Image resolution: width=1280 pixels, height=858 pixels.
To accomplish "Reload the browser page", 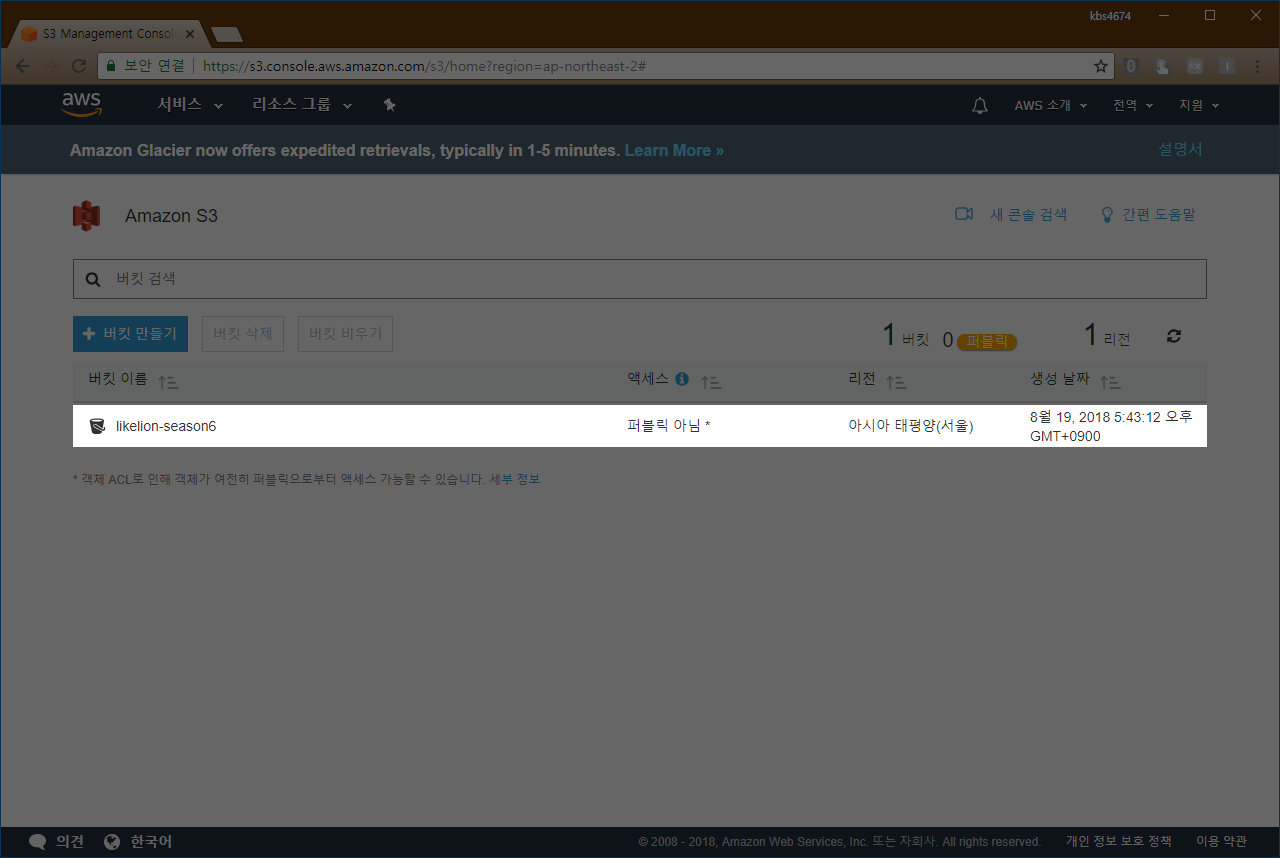I will pos(79,66).
